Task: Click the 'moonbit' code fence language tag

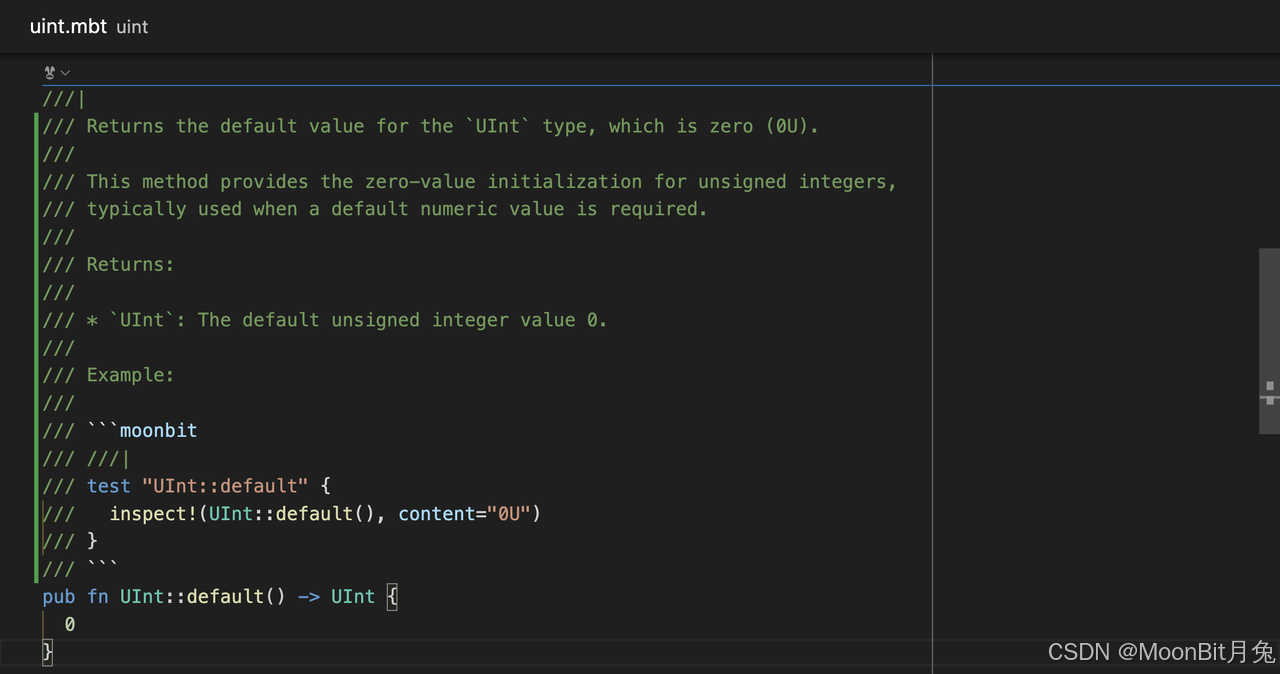Action: 158,430
